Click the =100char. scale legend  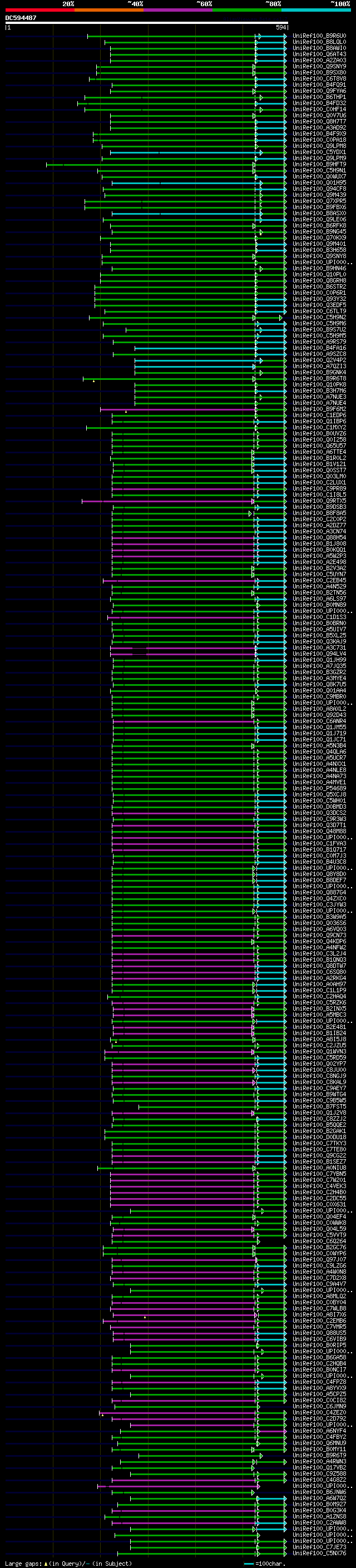pyautogui.click(x=264, y=1563)
